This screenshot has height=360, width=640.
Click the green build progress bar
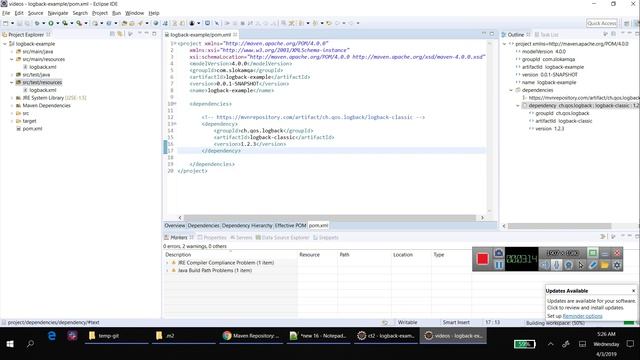coord(629,323)
